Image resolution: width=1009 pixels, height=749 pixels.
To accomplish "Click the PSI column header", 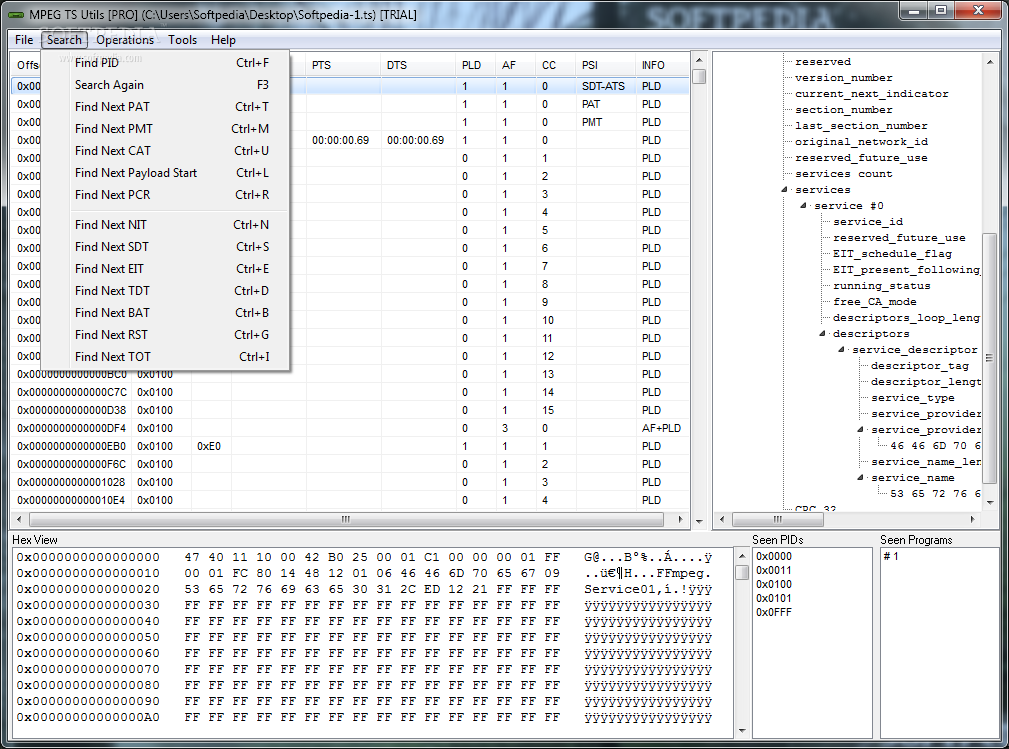I will (606, 65).
